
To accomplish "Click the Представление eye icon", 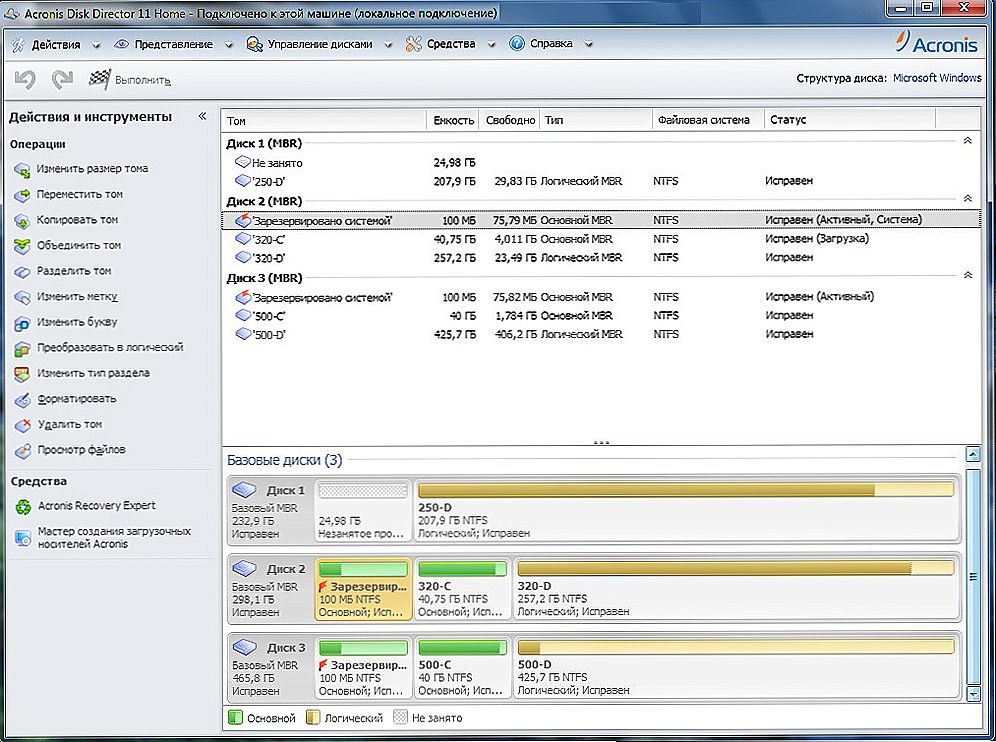I will coord(121,44).
